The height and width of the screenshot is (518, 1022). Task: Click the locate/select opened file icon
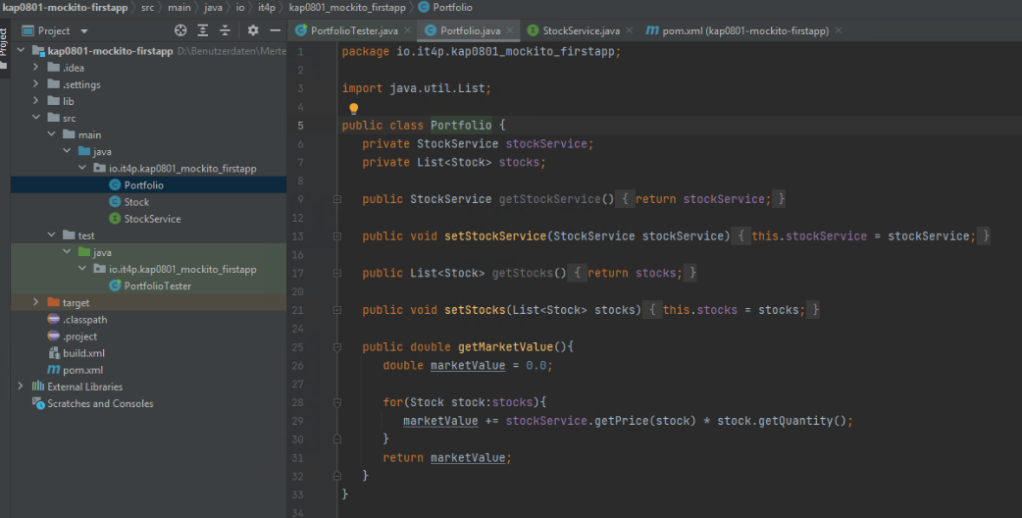(180, 31)
